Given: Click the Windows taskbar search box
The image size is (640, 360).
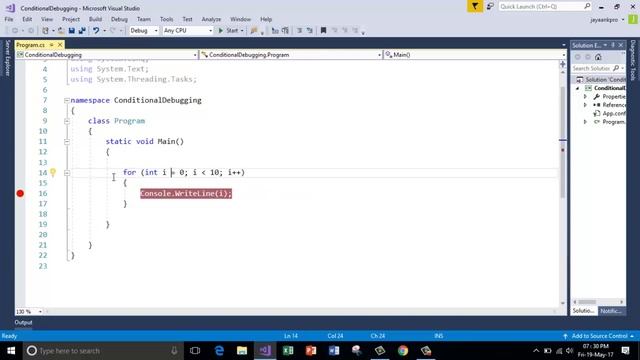Looking at the screenshot, I should (103, 351).
